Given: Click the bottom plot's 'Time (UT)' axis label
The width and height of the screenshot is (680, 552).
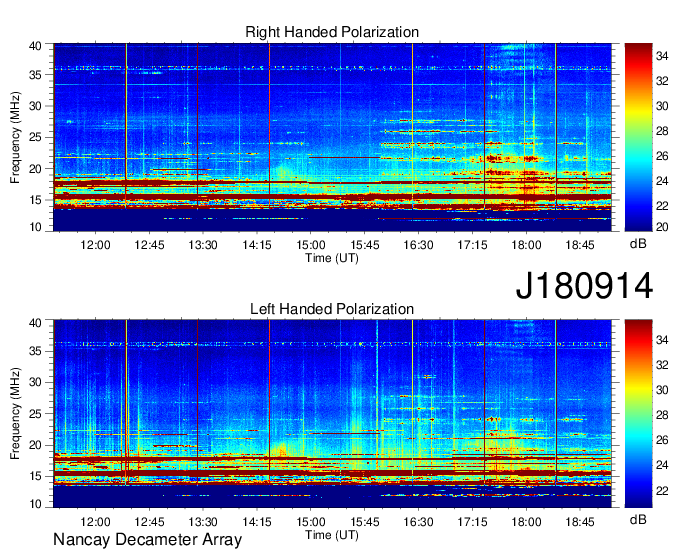Looking at the screenshot, I should [332, 535].
